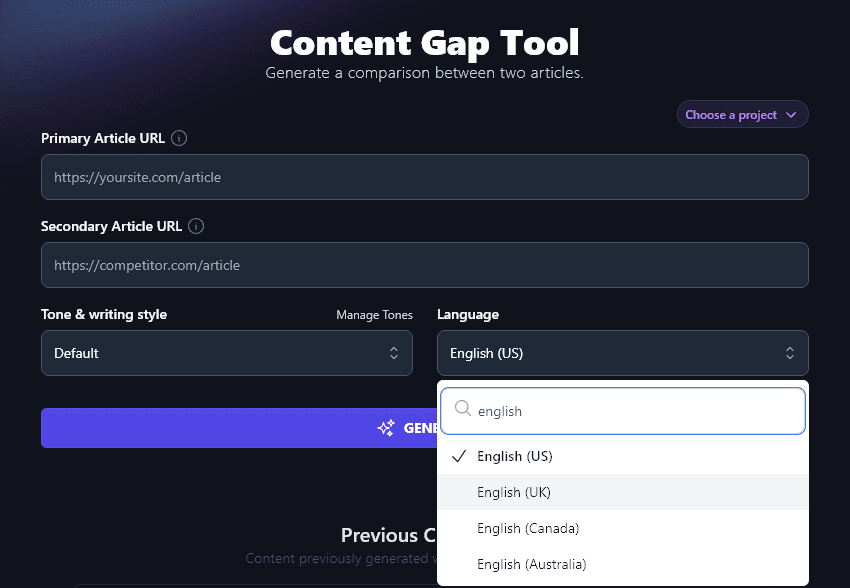This screenshot has width=850, height=588.
Task: Open the Choose a project dropdown
Action: pyautogui.click(x=742, y=114)
